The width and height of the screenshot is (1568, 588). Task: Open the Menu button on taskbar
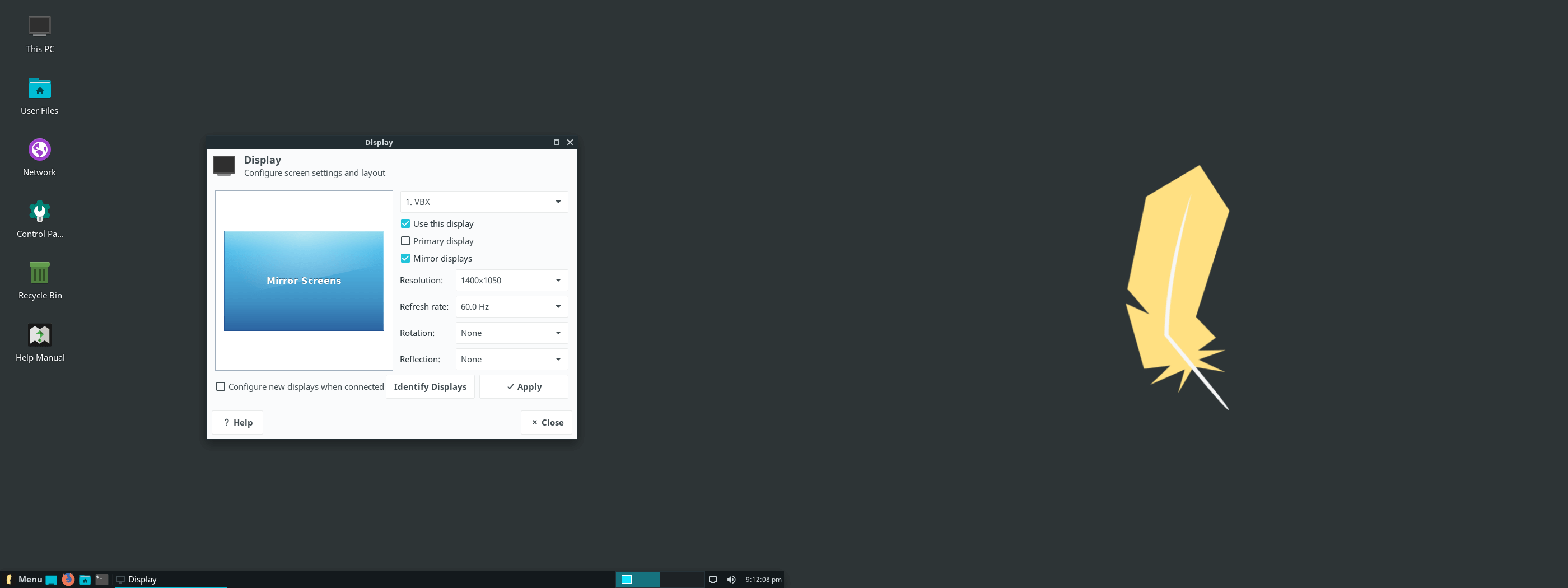(x=24, y=579)
